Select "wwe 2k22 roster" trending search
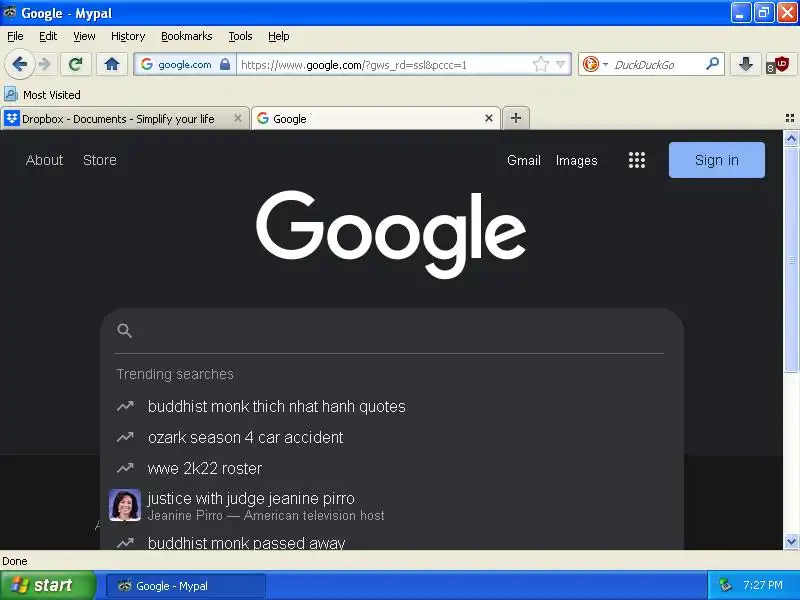This screenshot has height=600, width=800. pos(392,468)
